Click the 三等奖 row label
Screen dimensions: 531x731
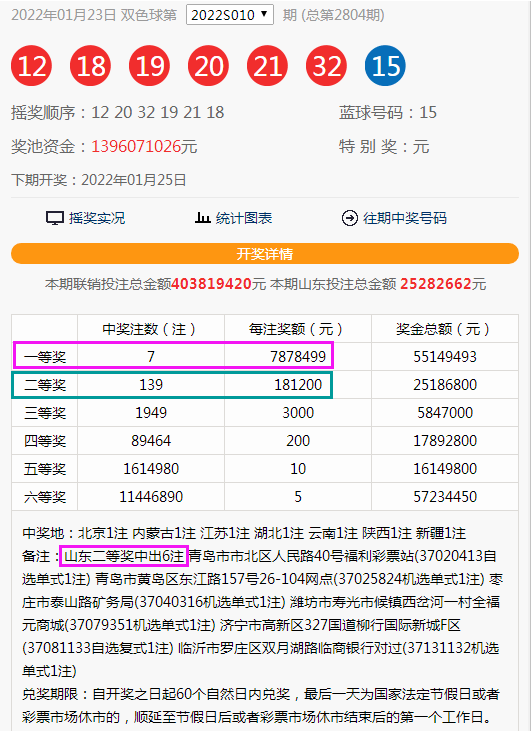pos(45,413)
